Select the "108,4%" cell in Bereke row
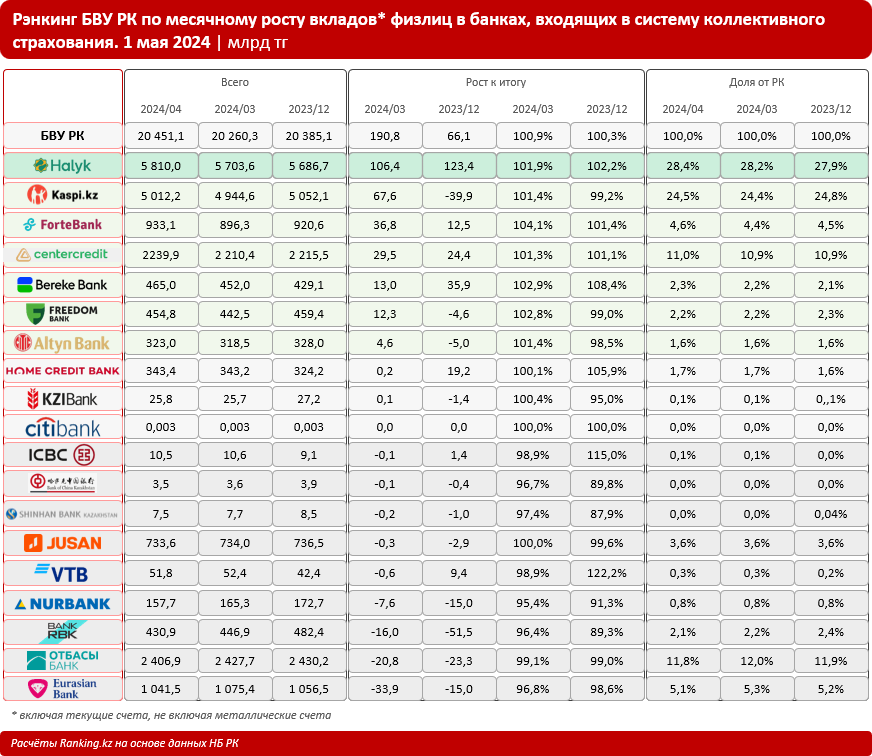872x756 pixels. [607, 285]
